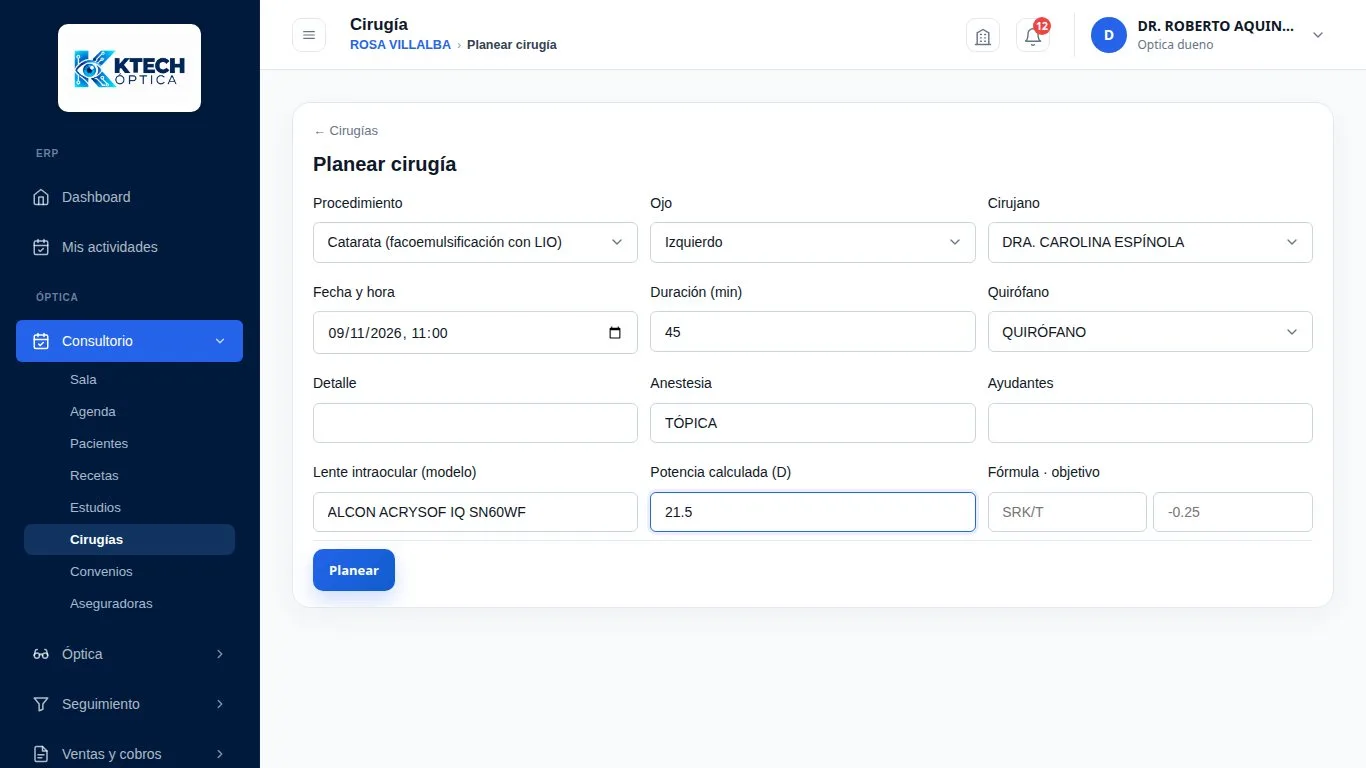The width and height of the screenshot is (1366, 768).
Task: Open the Procedimiento dropdown
Action: (475, 242)
